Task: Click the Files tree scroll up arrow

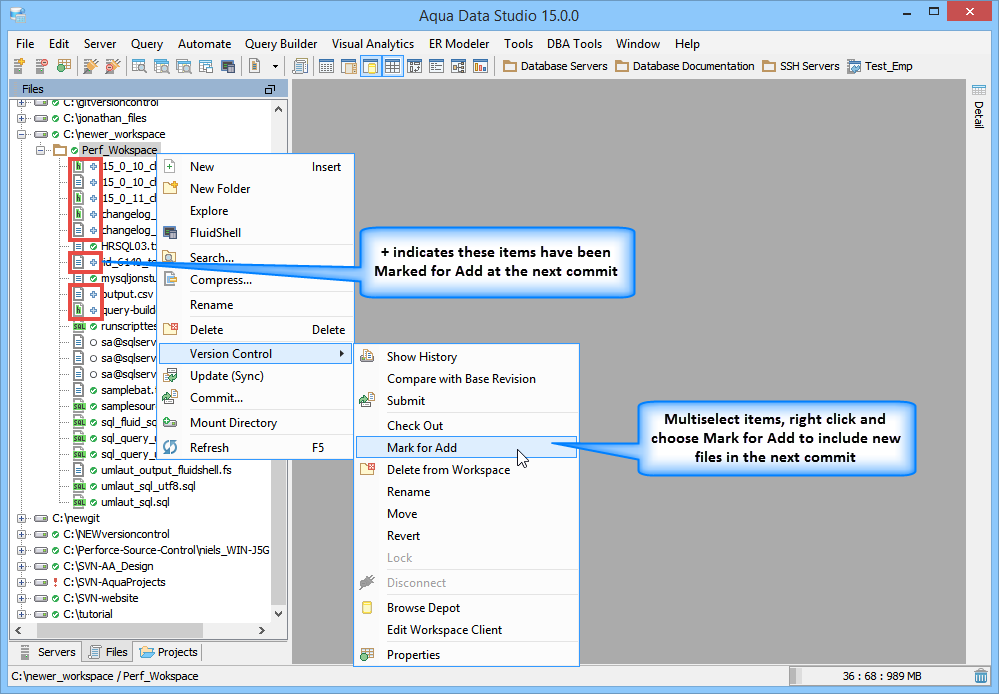Action: [x=278, y=109]
